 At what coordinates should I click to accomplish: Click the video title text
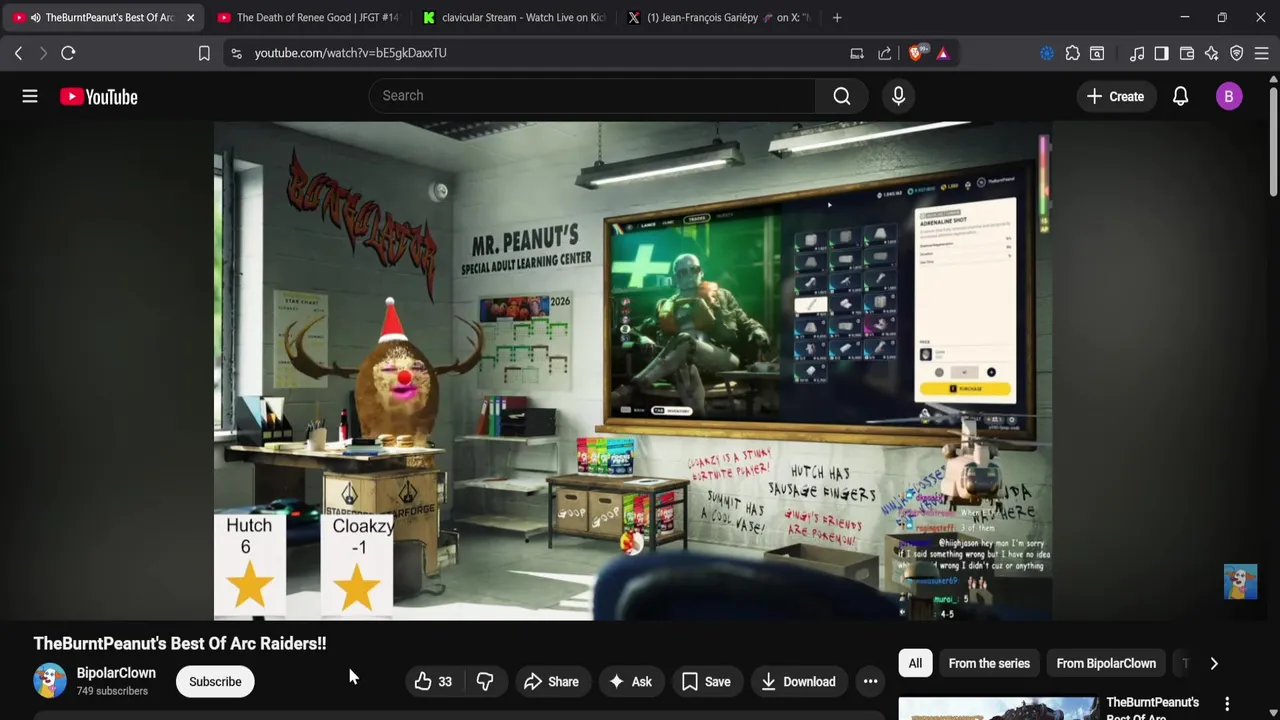[180, 644]
